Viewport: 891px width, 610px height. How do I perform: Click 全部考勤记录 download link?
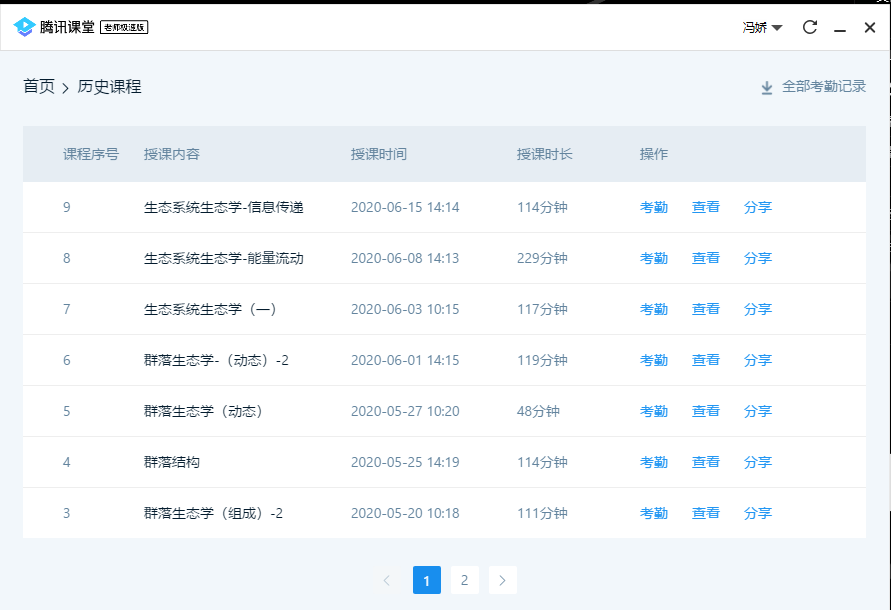coord(823,87)
